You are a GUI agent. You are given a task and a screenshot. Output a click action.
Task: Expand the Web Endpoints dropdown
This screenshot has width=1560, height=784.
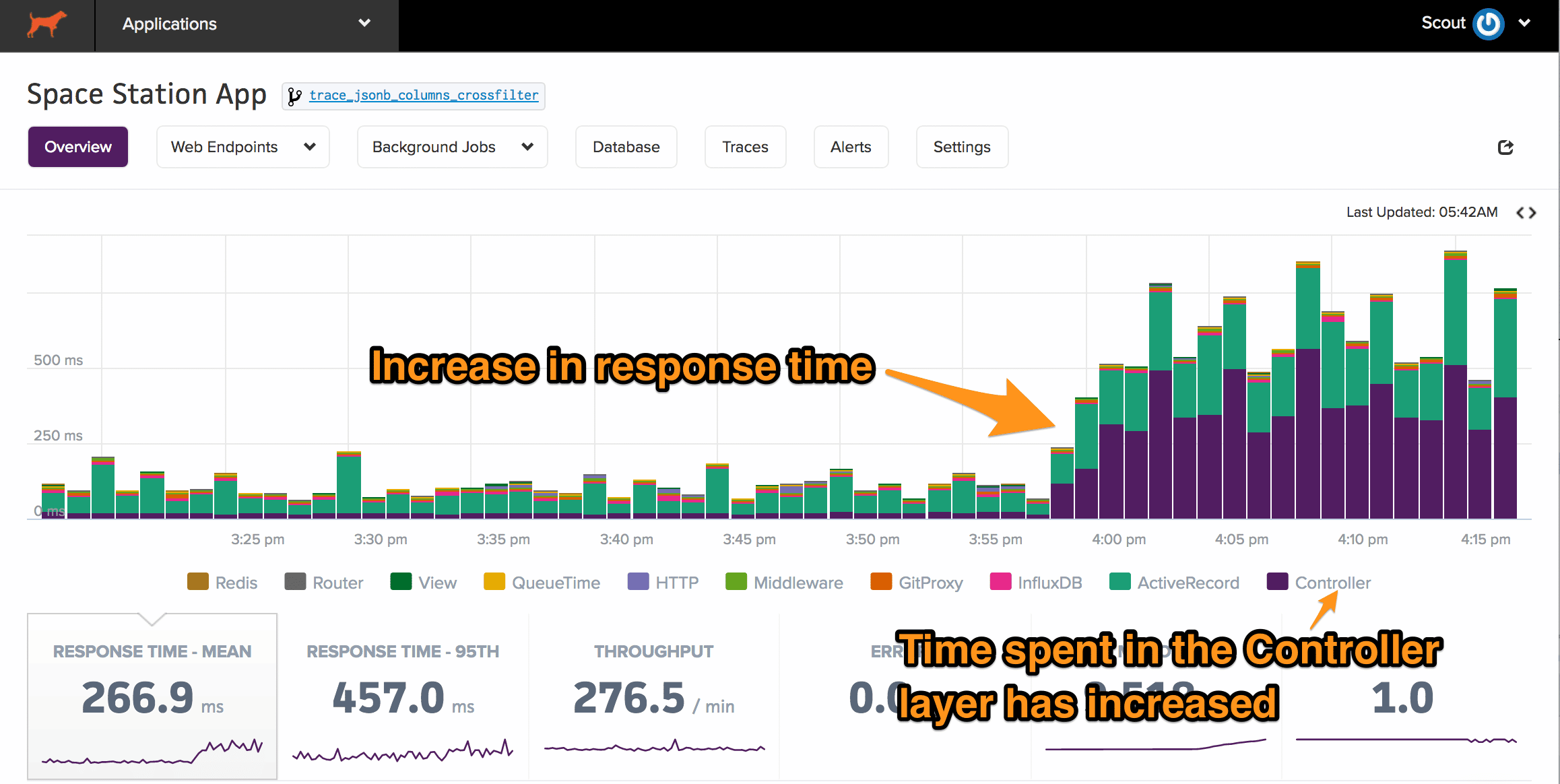pyautogui.click(x=242, y=147)
